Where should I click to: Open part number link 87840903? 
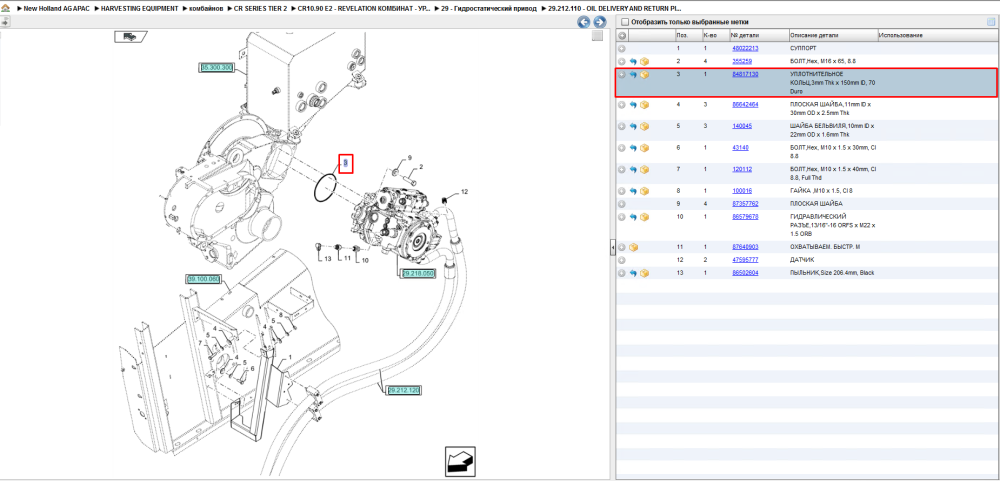pyautogui.click(x=745, y=247)
